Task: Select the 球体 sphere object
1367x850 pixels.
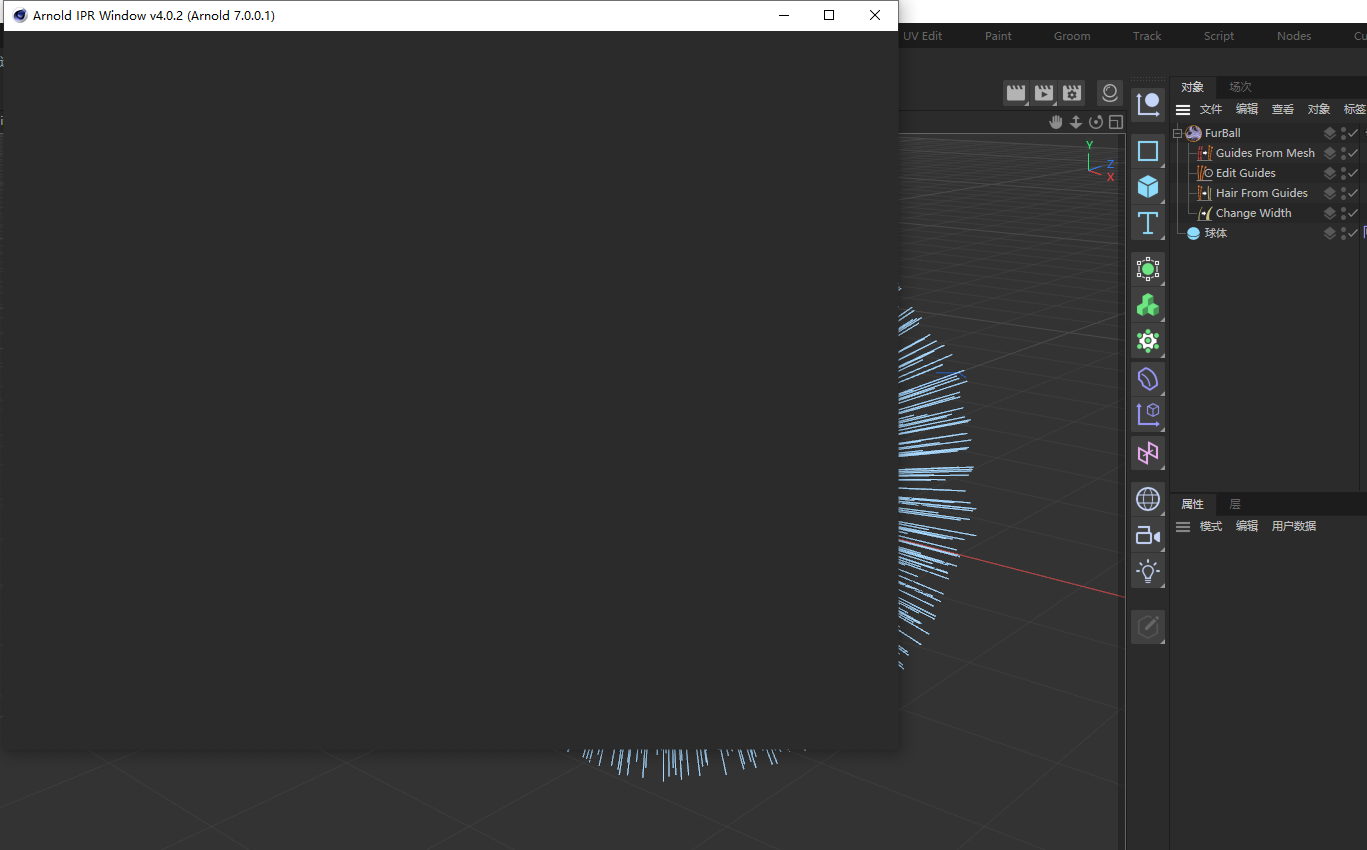Action: [1215, 233]
